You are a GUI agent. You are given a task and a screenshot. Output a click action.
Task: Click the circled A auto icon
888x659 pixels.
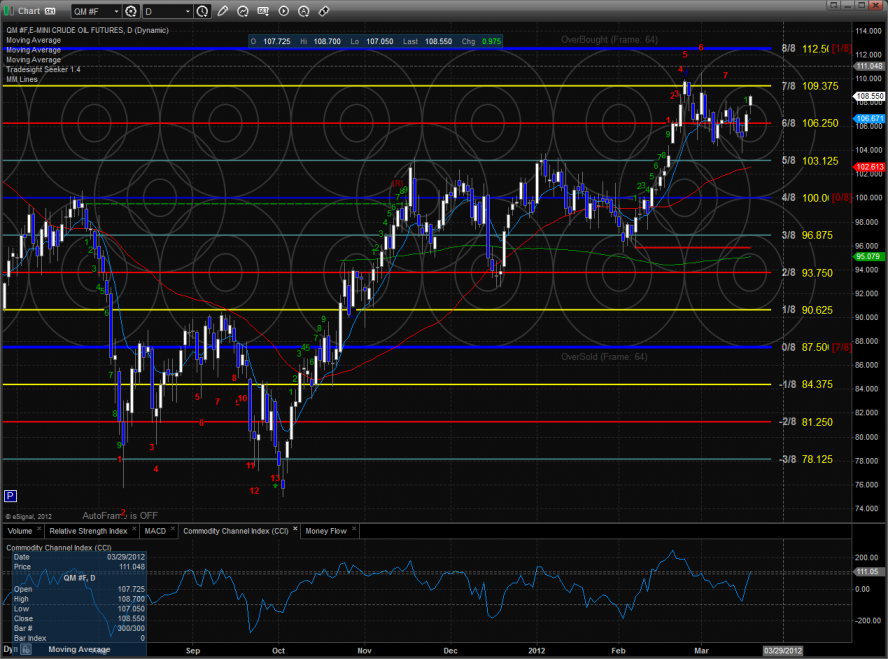coord(304,11)
